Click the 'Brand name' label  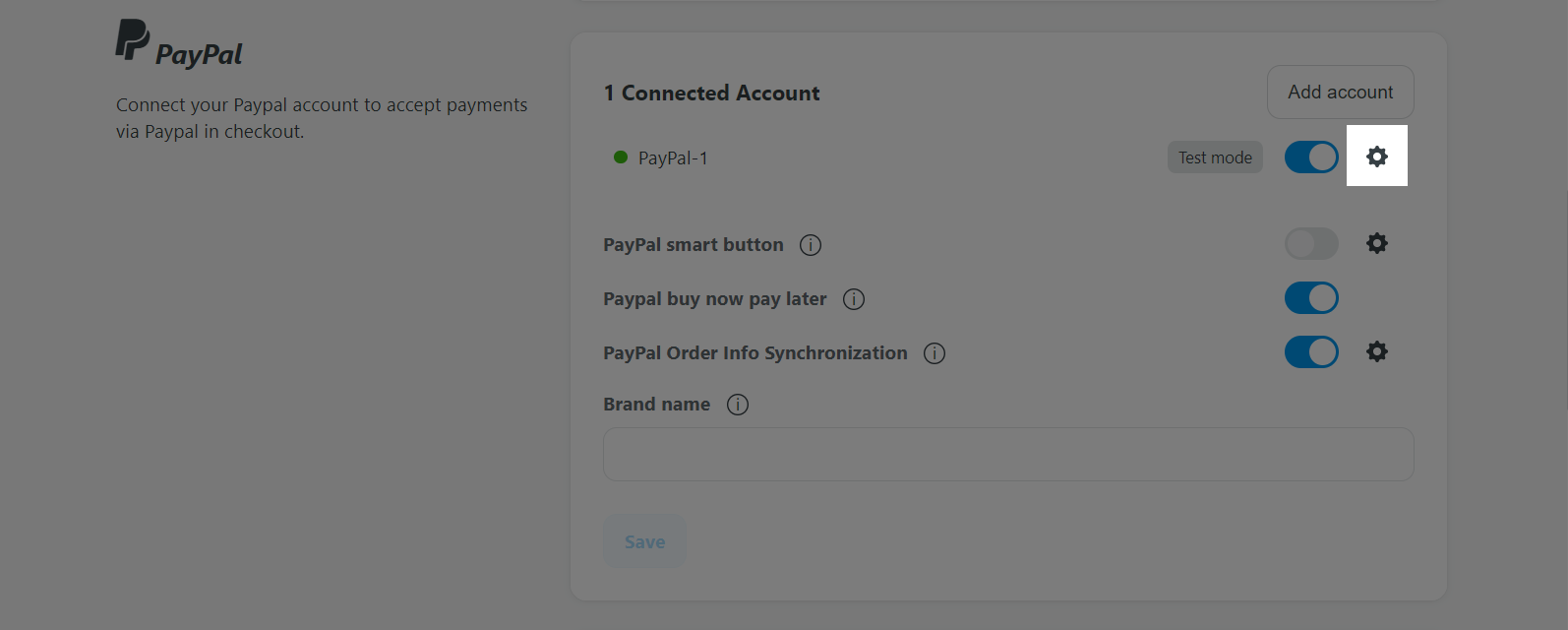[656, 404]
